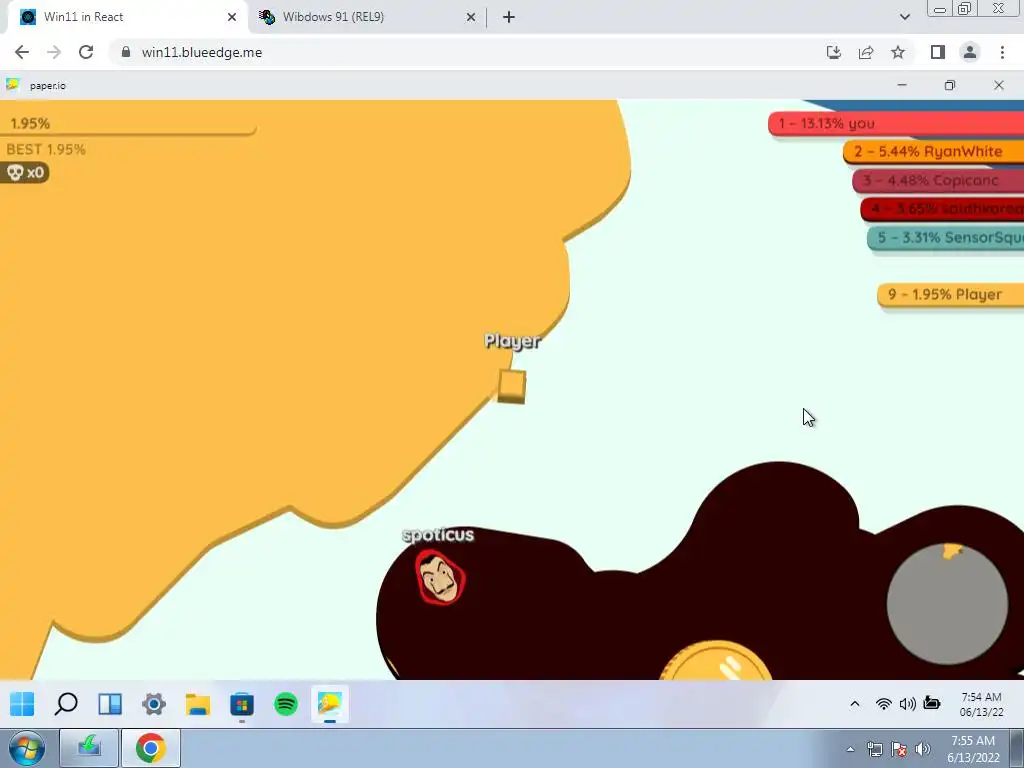Viewport: 1024px width, 768px height.
Task: Select Chrome in the Windows 7 taskbar
Action: coord(151,748)
